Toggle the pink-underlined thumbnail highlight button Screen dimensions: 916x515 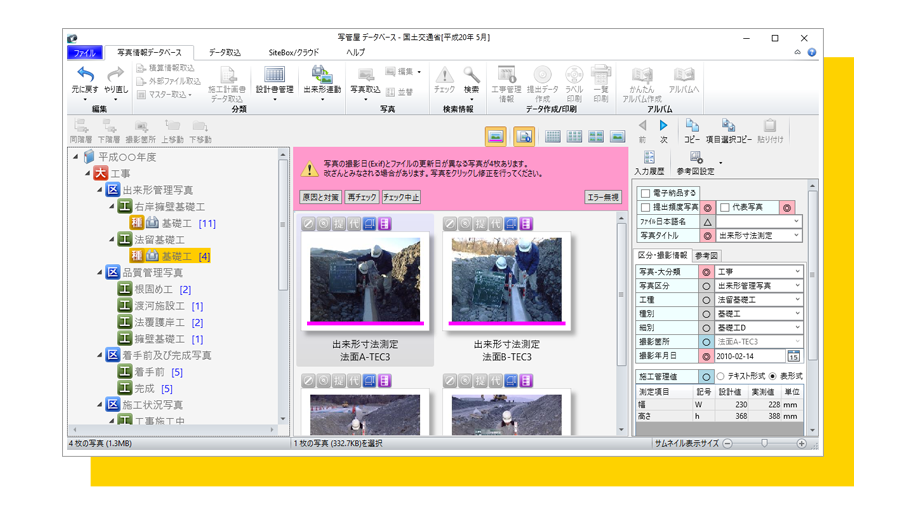(495, 137)
